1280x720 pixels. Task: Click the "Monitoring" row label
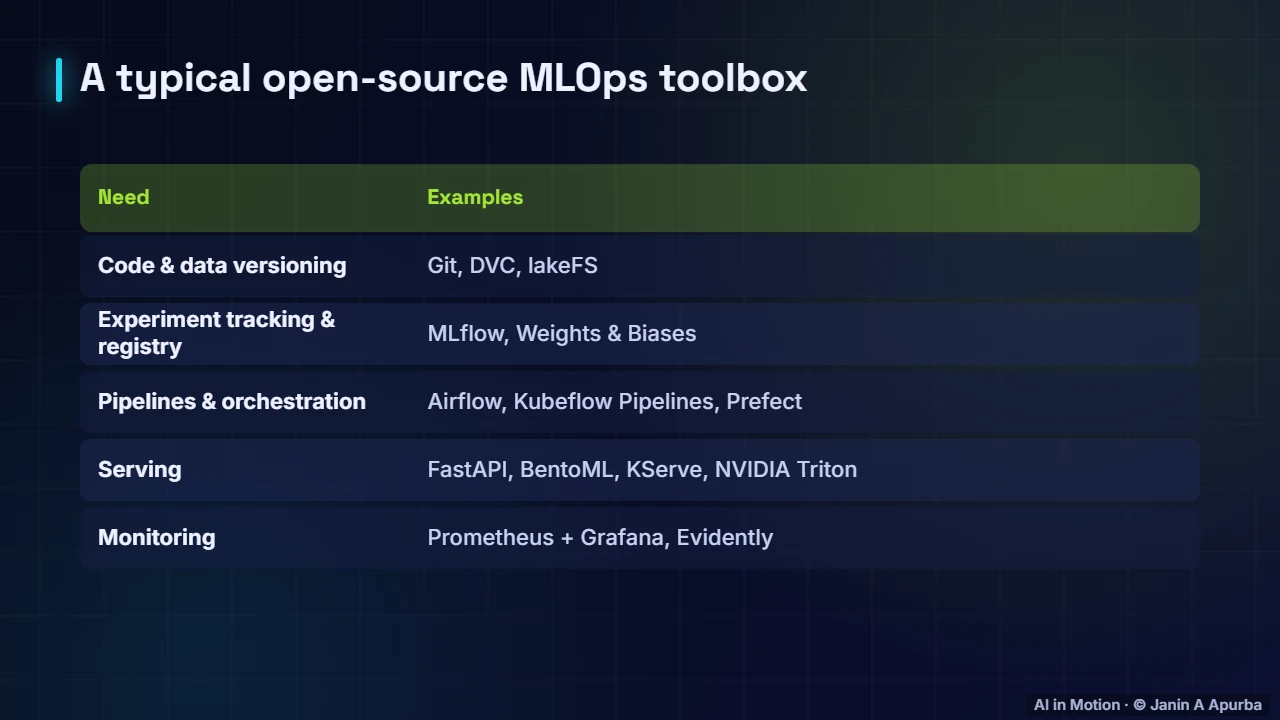click(x=156, y=537)
